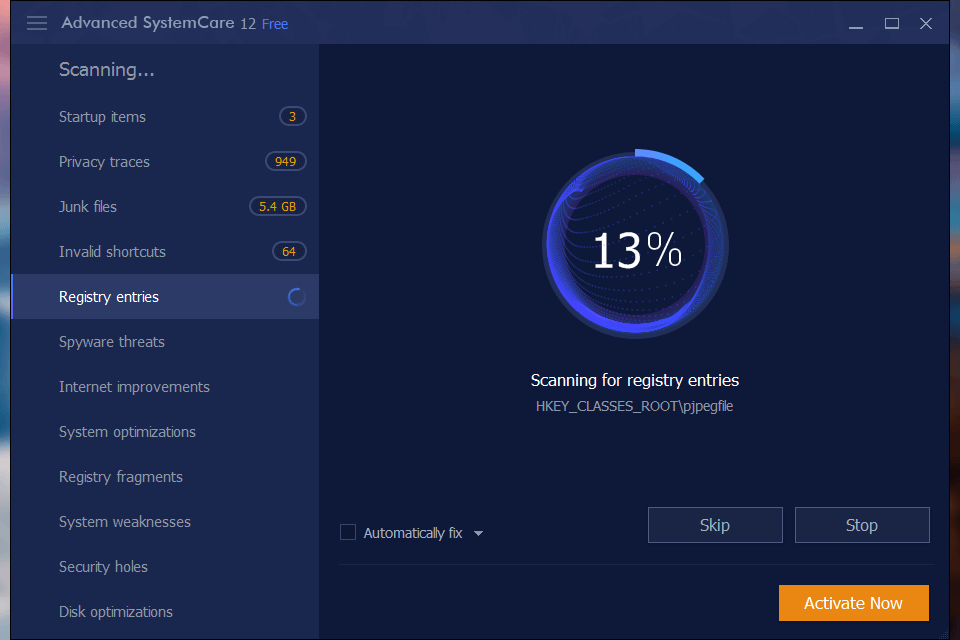
Task: Select System optimizations in the list
Action: pyautogui.click(x=127, y=431)
